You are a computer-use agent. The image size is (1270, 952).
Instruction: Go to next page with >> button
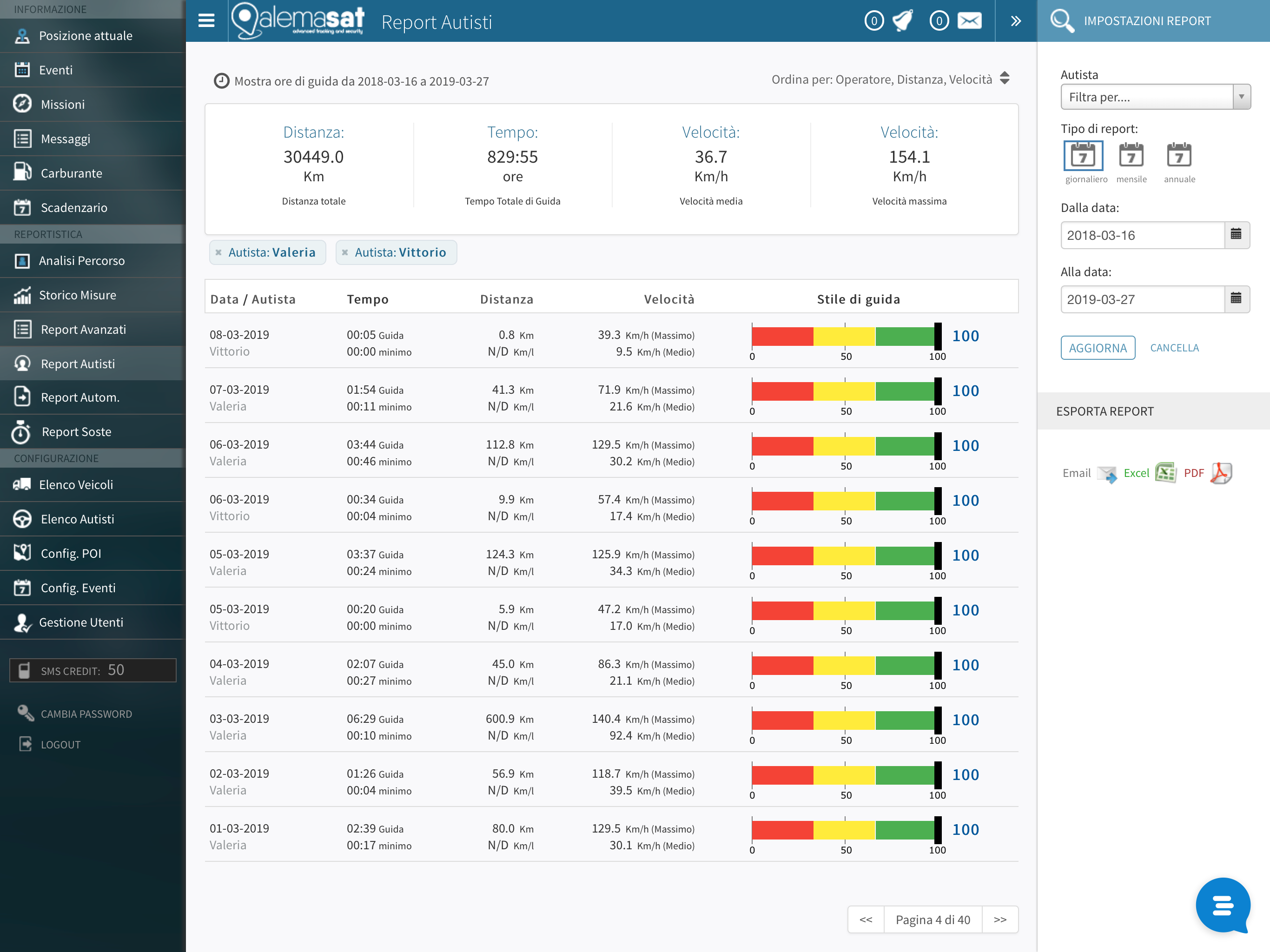pos(1000,920)
